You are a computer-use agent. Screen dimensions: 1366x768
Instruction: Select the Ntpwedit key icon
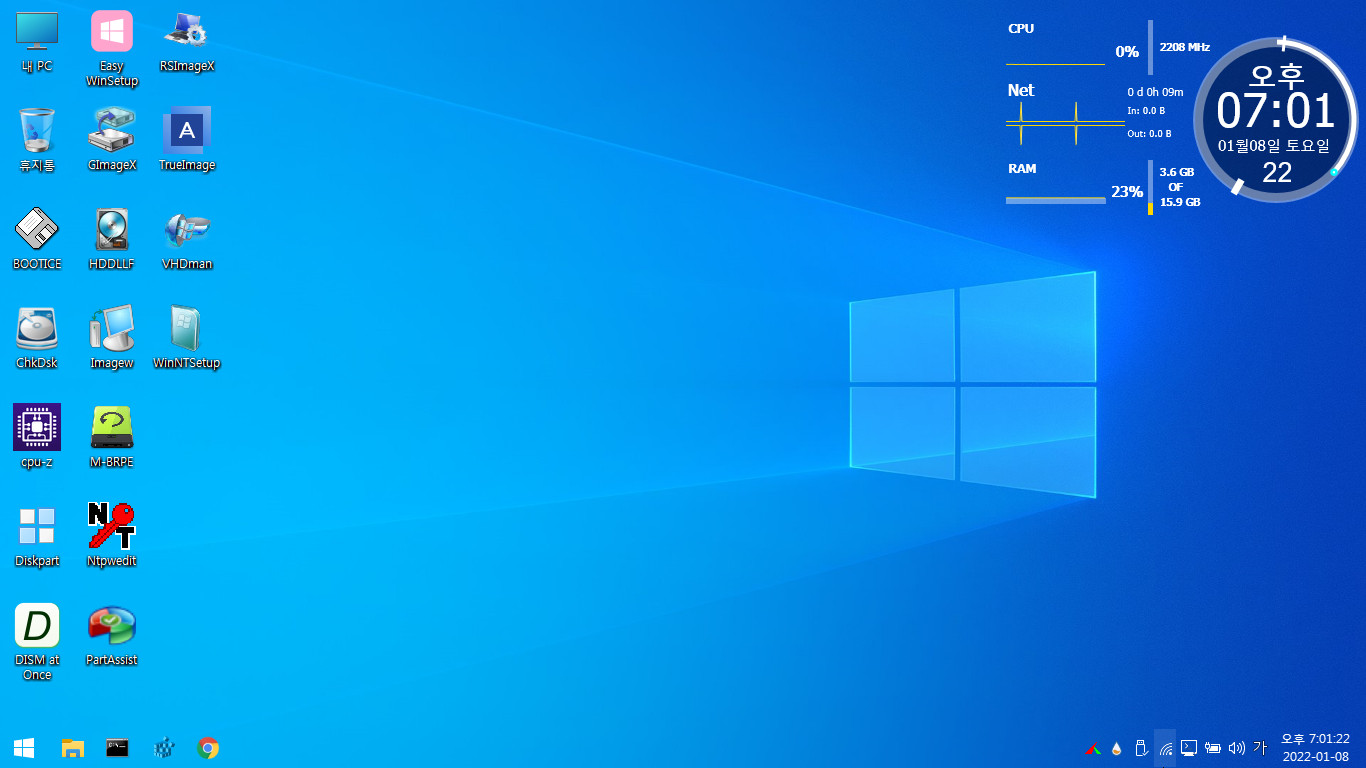click(112, 535)
